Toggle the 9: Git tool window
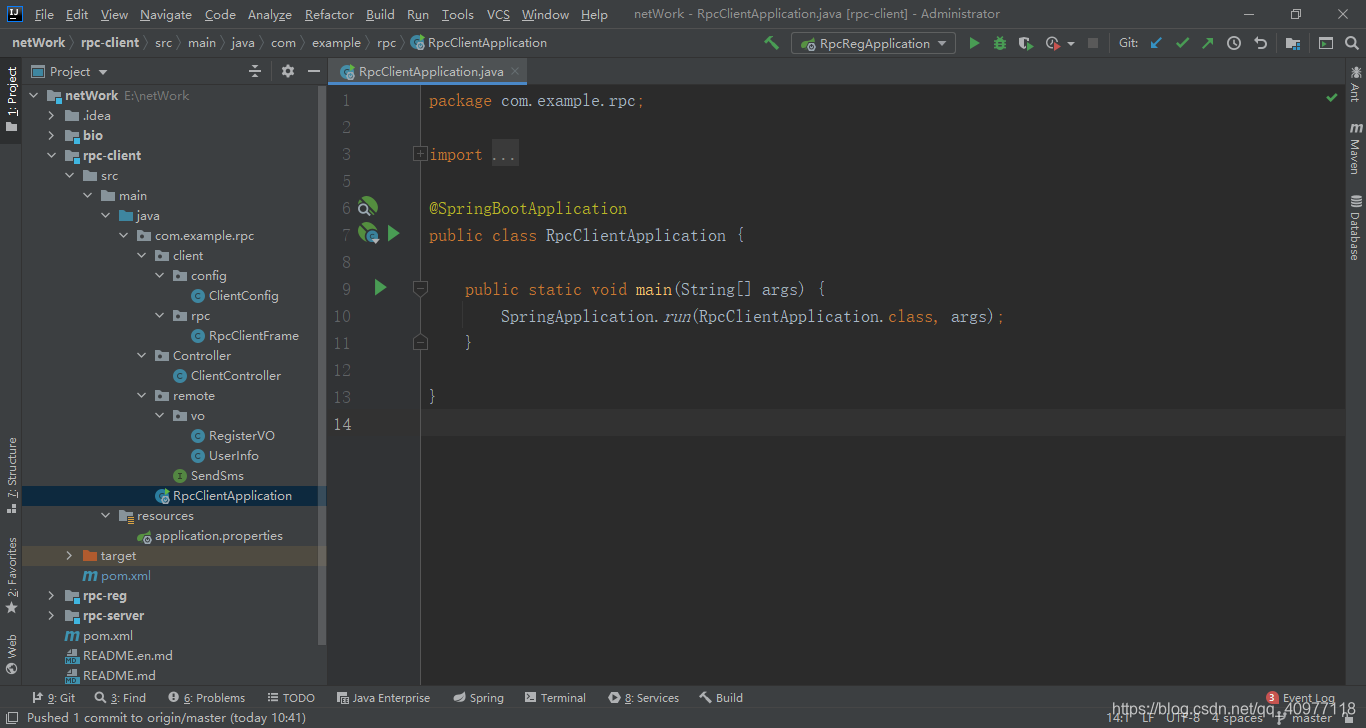Screen dimensions: 1366x728 tap(54, 698)
